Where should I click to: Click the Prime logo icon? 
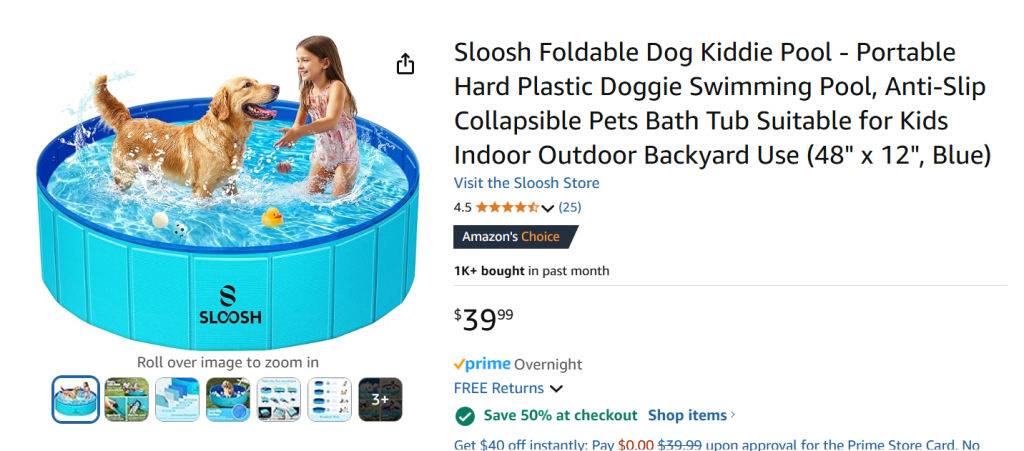pyautogui.click(x=482, y=365)
